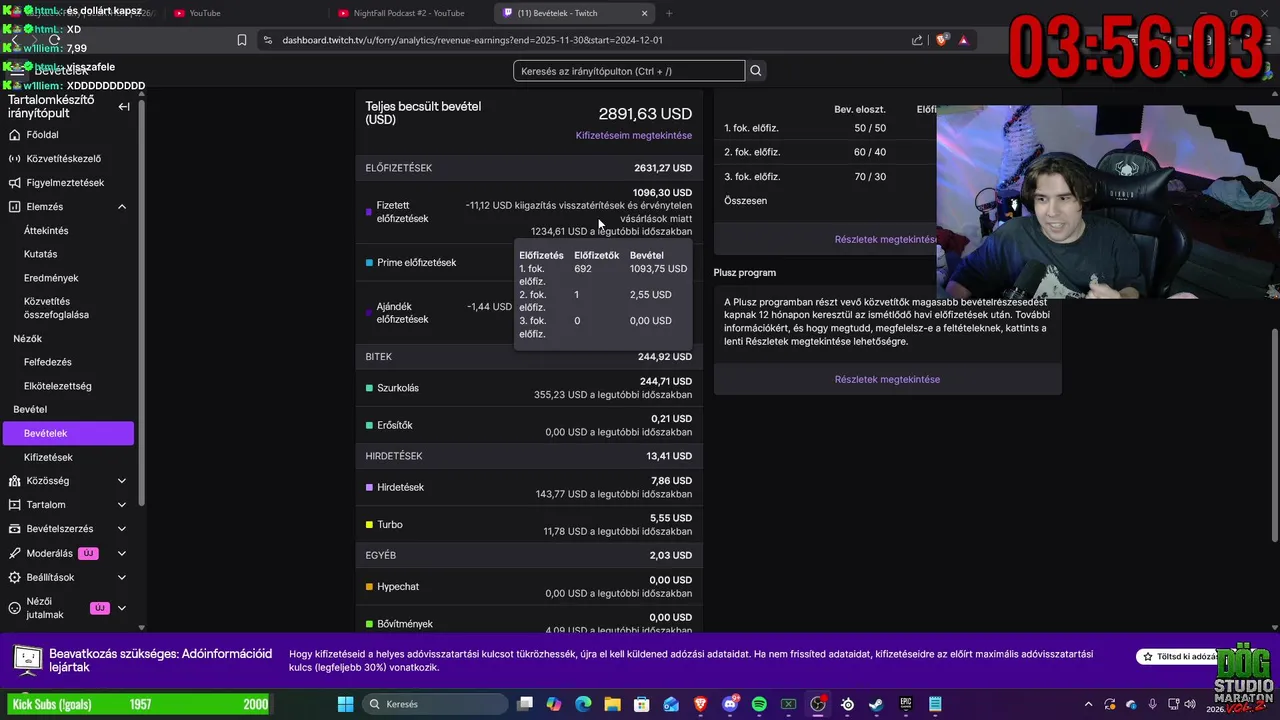Open Task View on taskbar
The image size is (1280, 720).
(525, 704)
